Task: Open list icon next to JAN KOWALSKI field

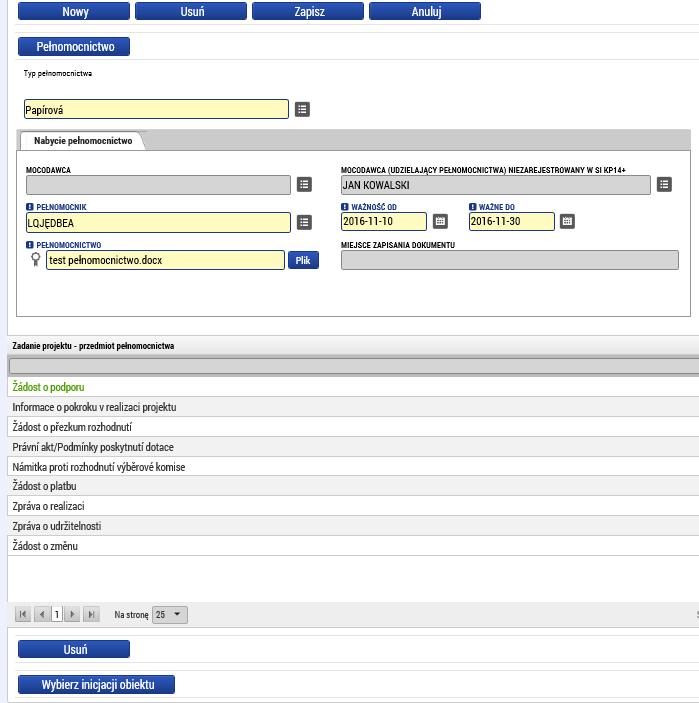Action: [x=664, y=184]
